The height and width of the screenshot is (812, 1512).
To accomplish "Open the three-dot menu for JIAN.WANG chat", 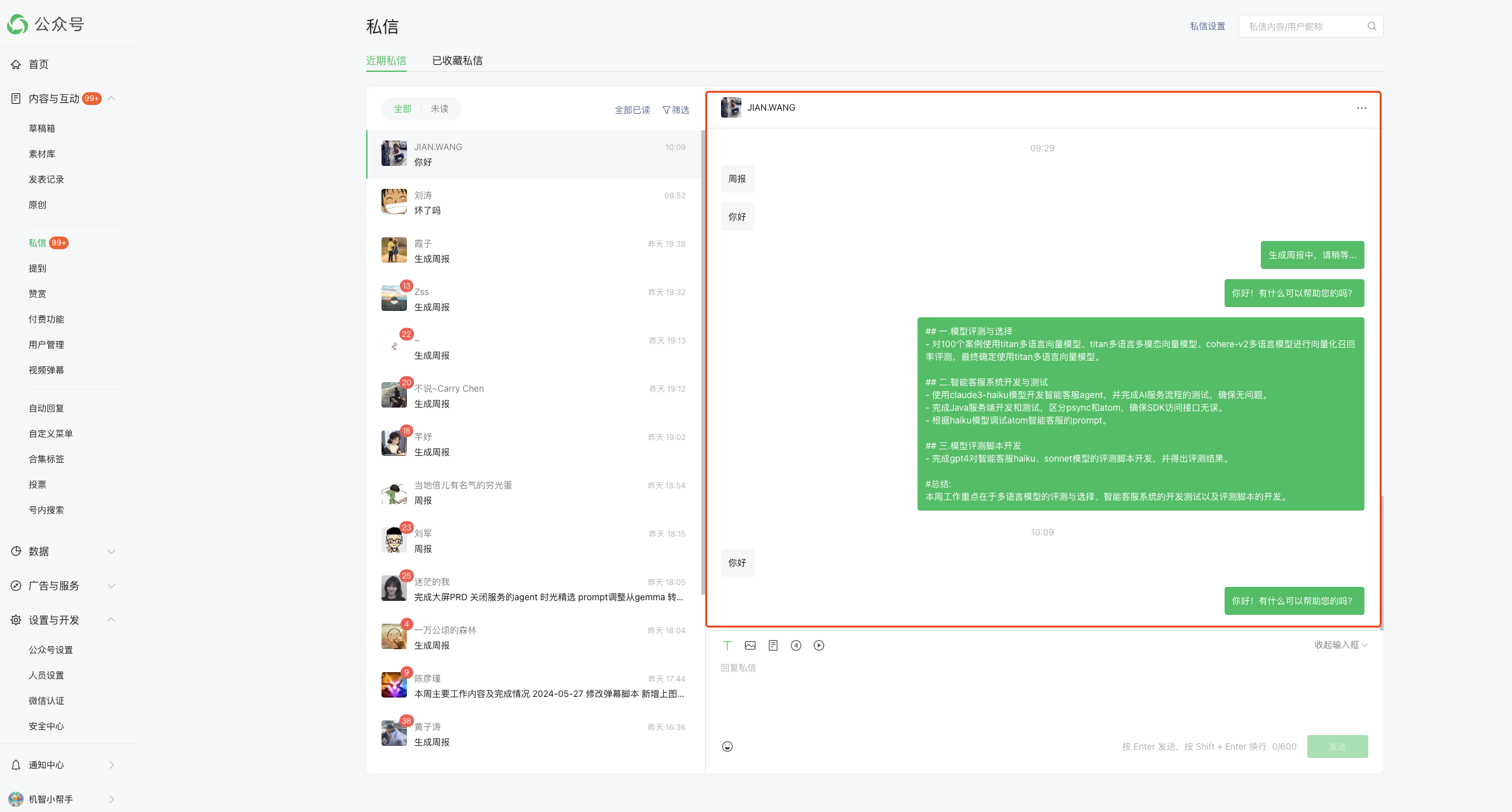I will click(x=1361, y=108).
